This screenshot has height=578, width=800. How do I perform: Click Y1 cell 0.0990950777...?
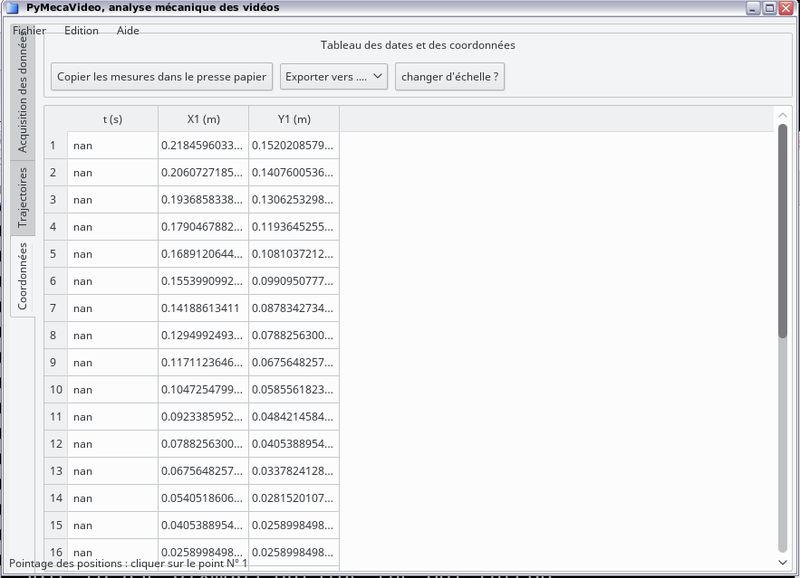click(x=294, y=281)
